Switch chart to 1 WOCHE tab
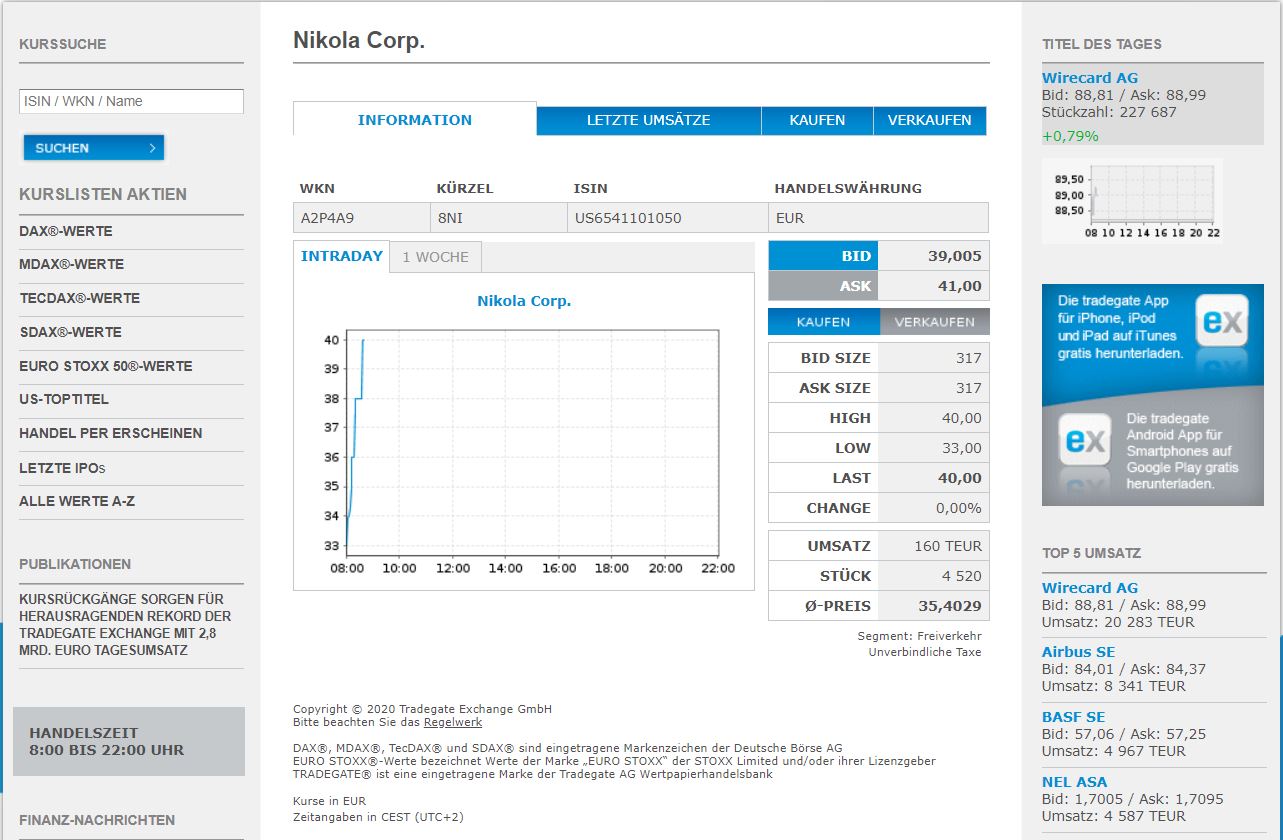1283x840 pixels. [436, 257]
